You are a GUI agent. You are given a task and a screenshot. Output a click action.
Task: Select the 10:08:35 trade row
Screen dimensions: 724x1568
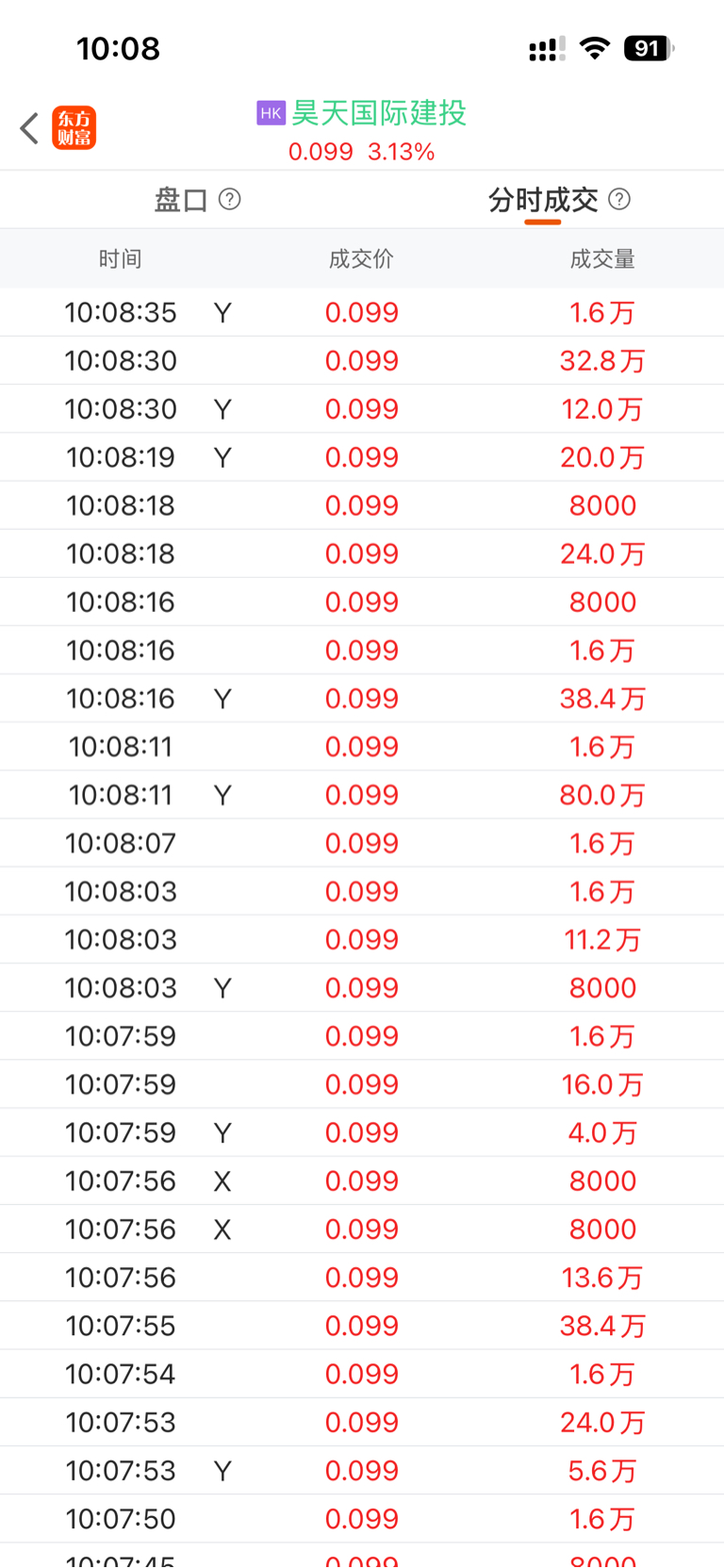(x=362, y=312)
